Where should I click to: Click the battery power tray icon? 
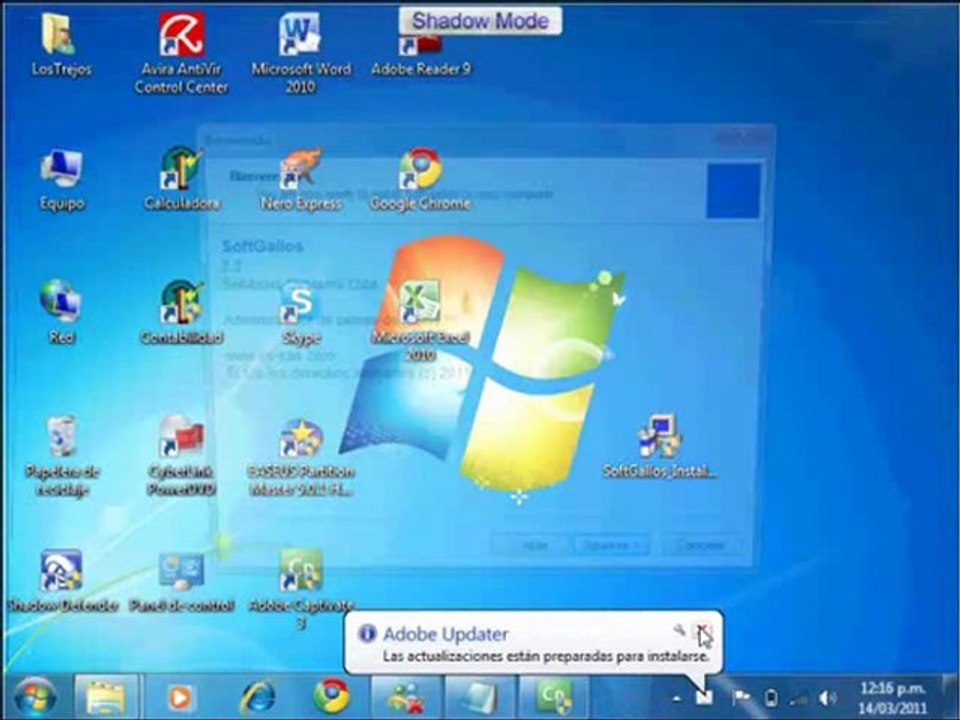pyautogui.click(x=771, y=697)
